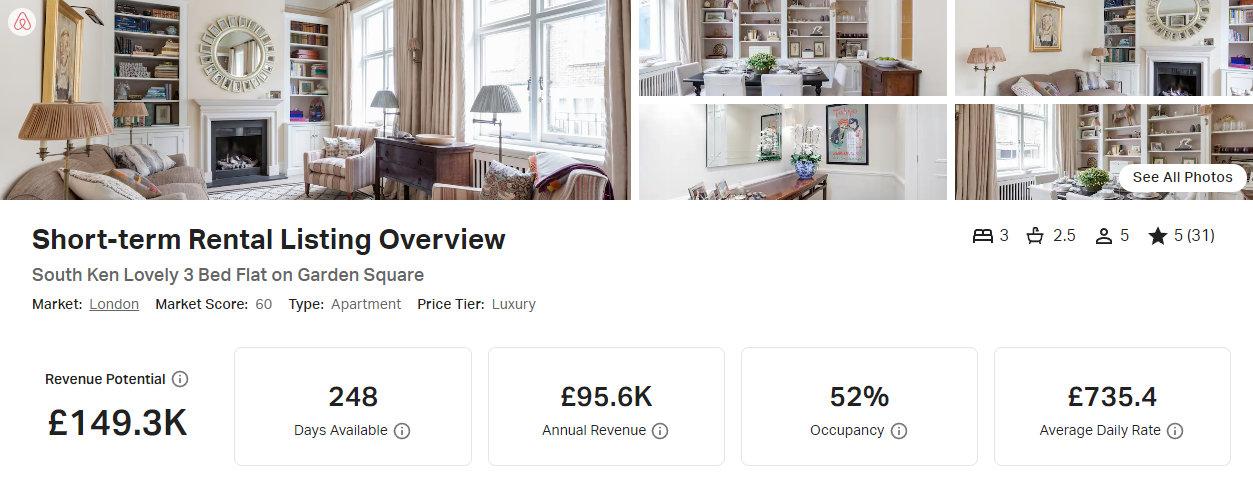1253x493 pixels.
Task: Click the Days Available info icon
Action: [x=402, y=431]
